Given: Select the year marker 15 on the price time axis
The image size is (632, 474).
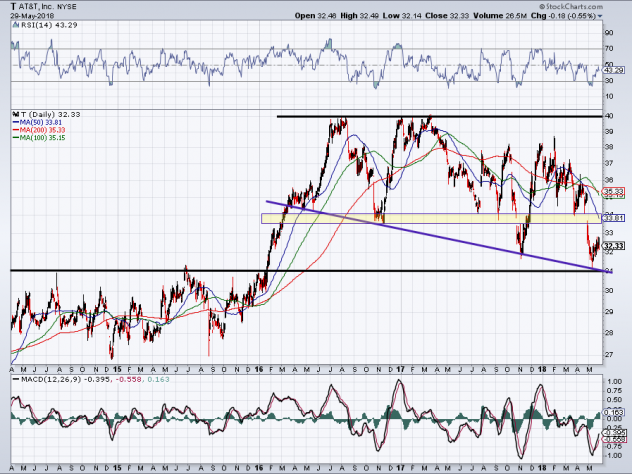Looking at the screenshot, I should click(x=117, y=369).
